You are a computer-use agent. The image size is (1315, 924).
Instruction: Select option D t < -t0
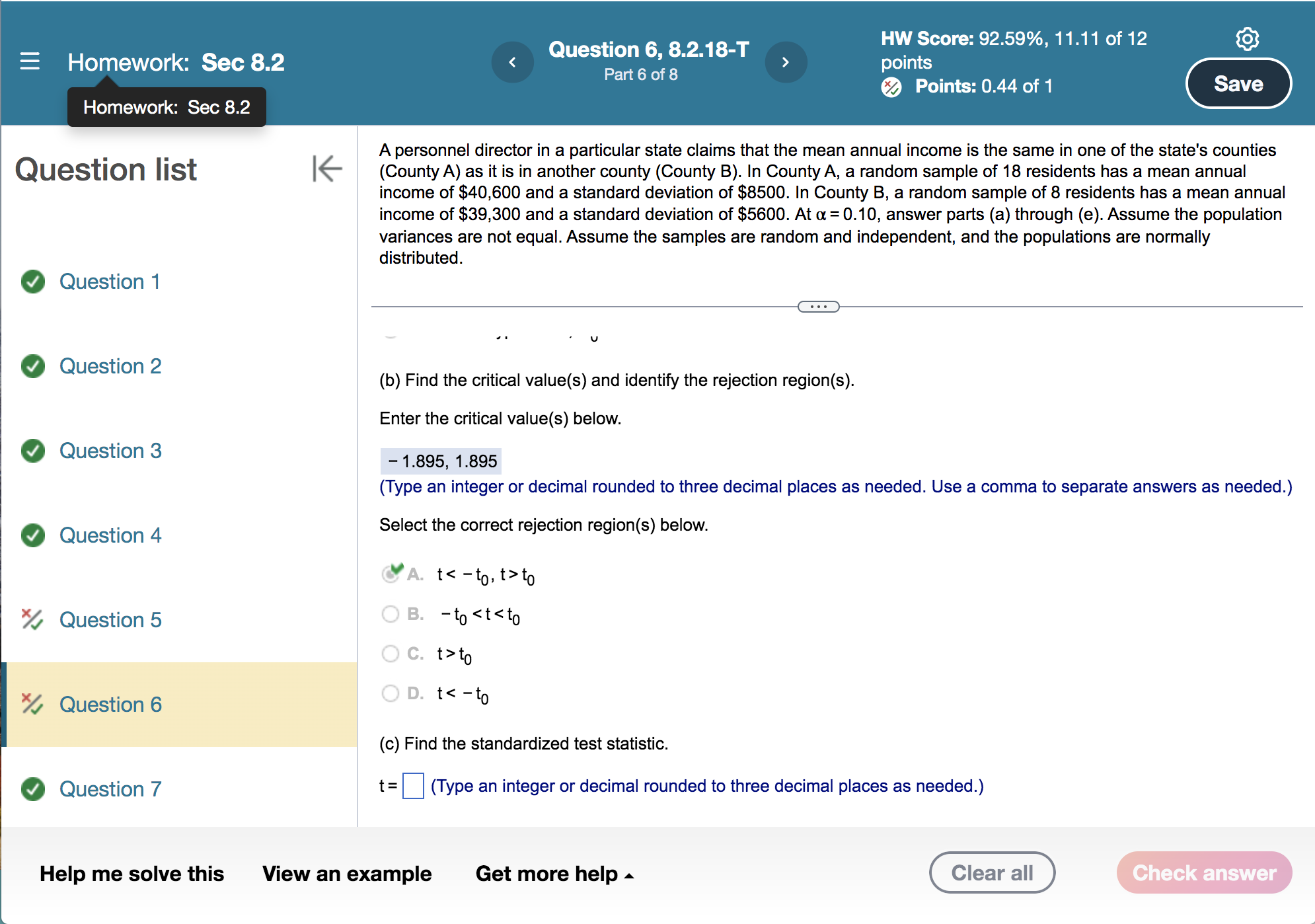(x=391, y=693)
